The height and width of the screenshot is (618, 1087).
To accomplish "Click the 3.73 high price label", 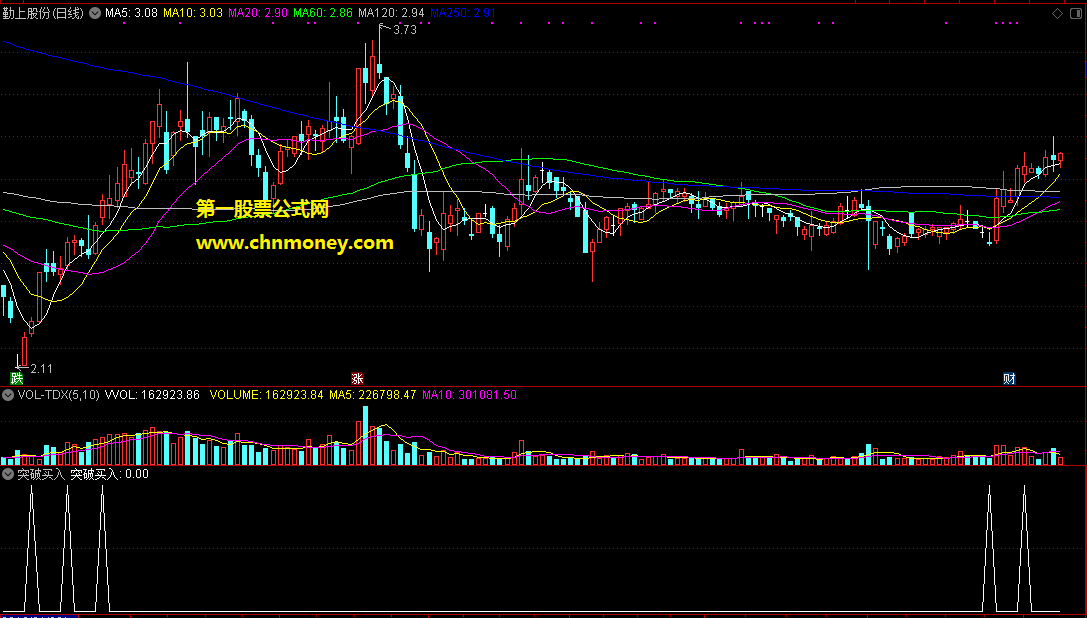I will (x=405, y=30).
